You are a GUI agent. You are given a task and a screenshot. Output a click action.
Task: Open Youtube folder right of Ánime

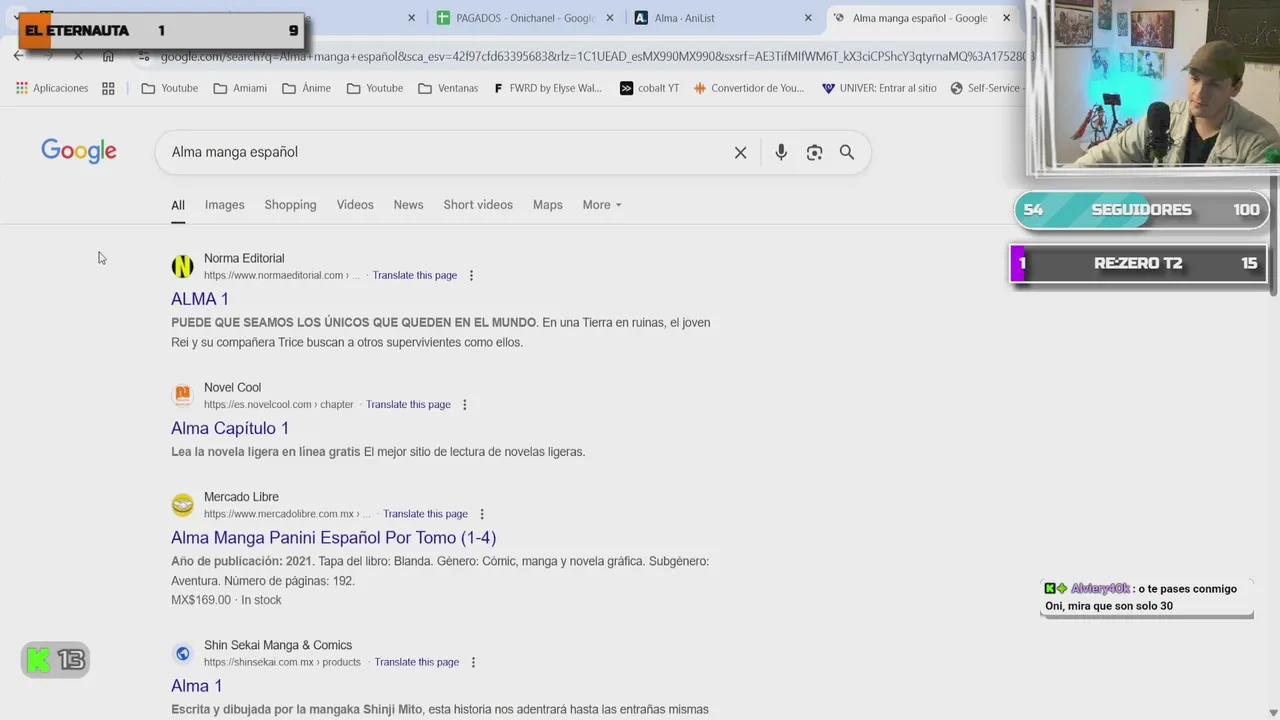point(375,88)
